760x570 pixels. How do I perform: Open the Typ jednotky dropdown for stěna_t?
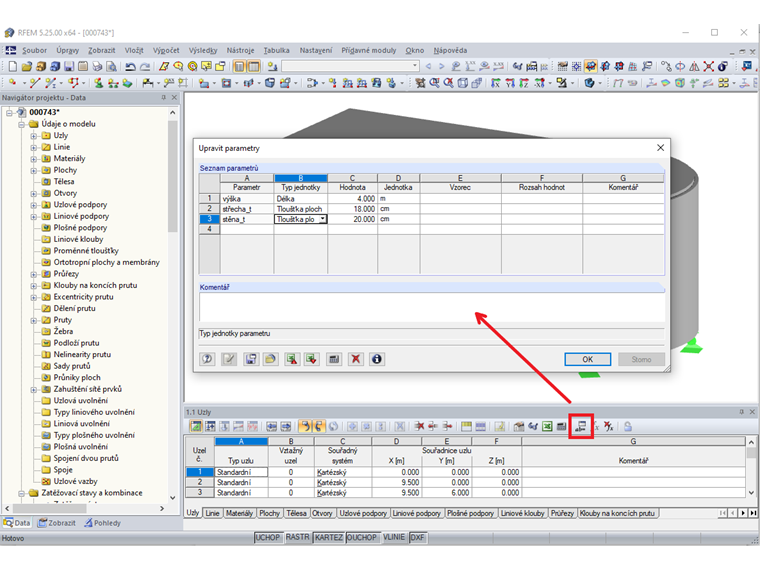322,219
